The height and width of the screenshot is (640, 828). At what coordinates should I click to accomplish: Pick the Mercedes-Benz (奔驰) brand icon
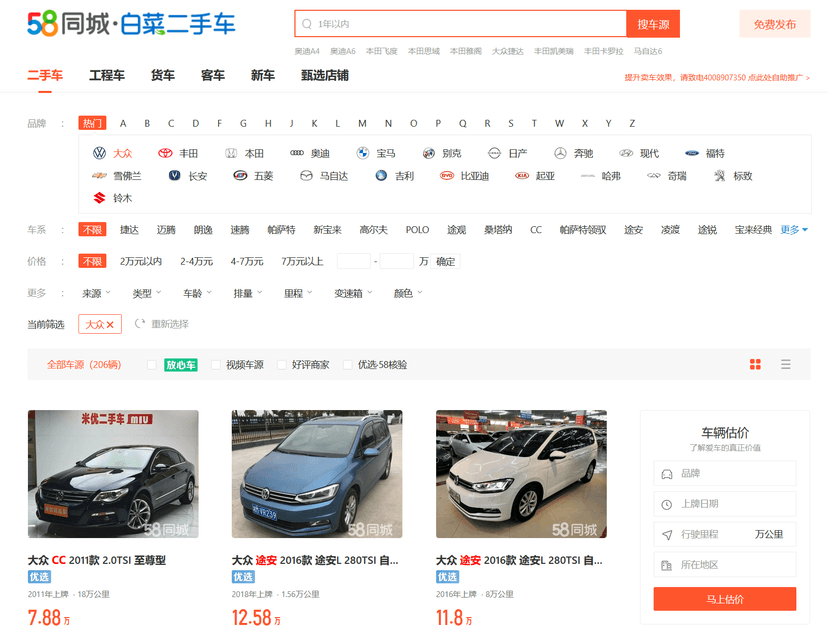560,153
